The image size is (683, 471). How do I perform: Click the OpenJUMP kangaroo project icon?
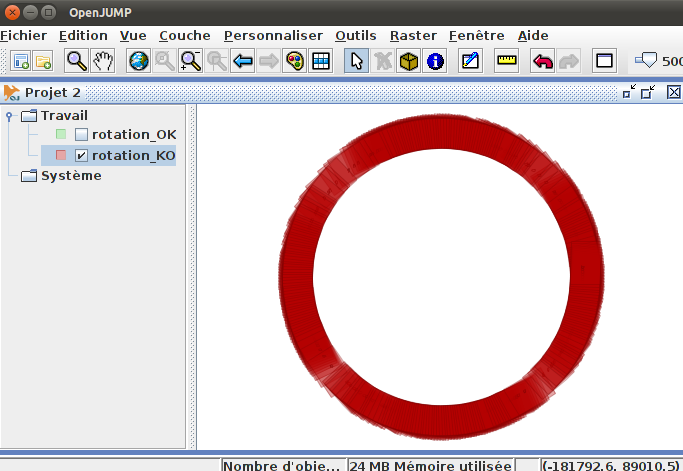[12, 92]
